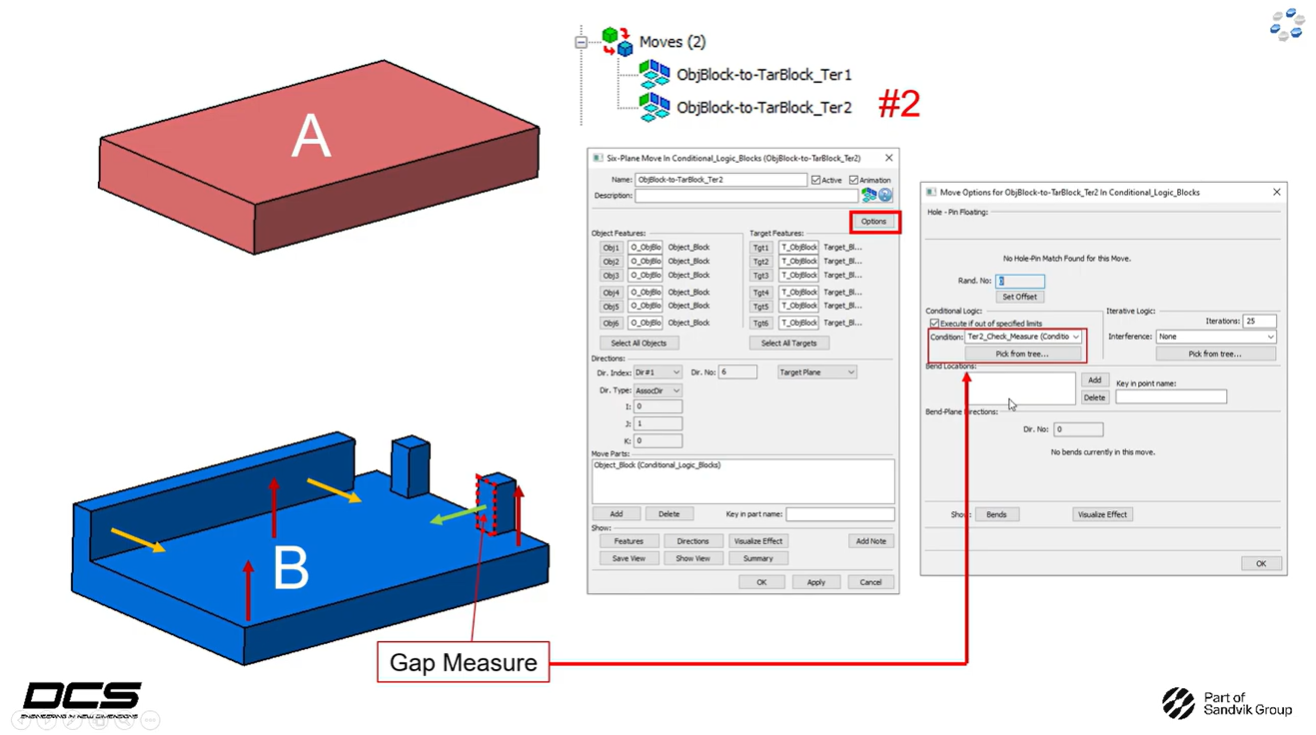Click the blue globe icon beside Description
This screenshot has height=735, width=1316.
coord(885,195)
